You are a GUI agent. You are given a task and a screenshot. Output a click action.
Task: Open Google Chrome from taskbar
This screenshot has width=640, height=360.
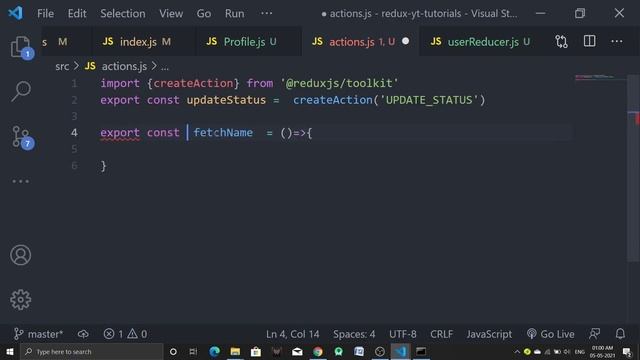[318, 351]
